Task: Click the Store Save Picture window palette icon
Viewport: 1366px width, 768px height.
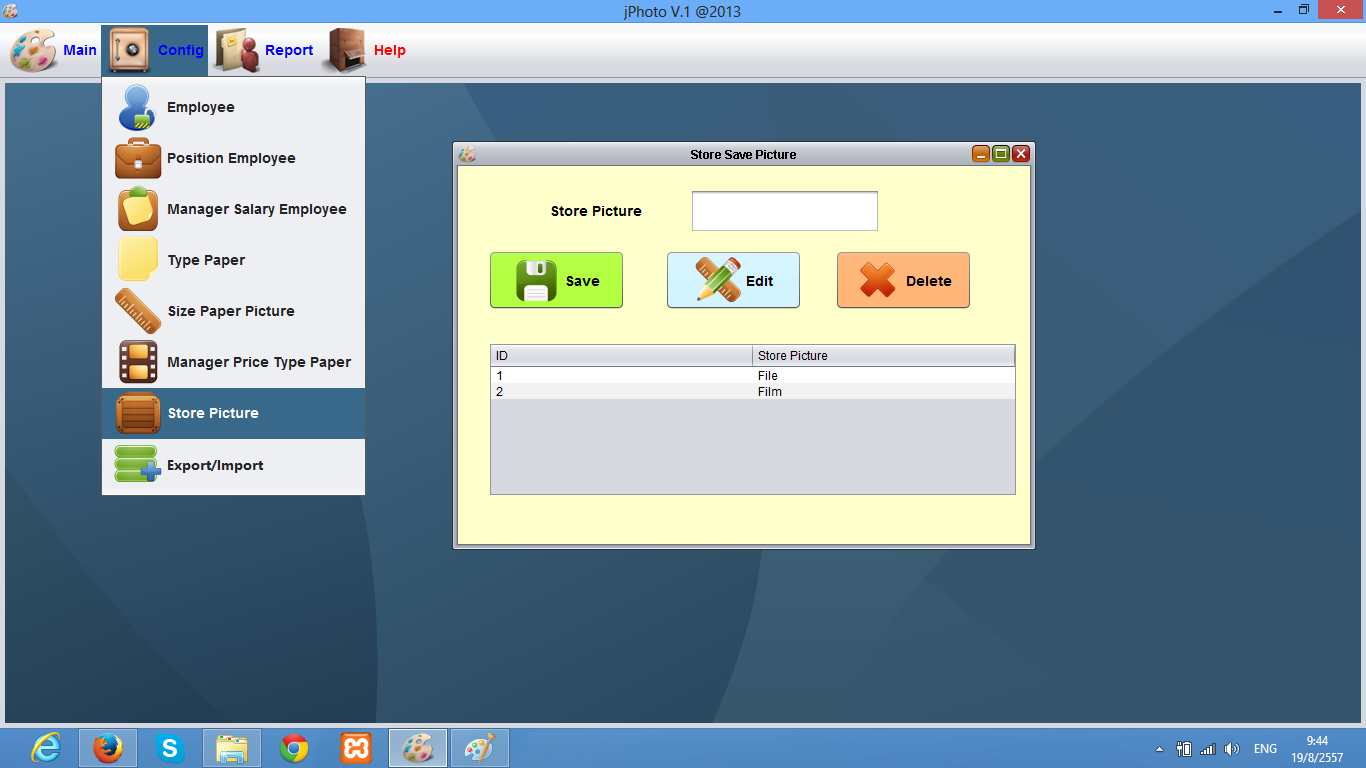Action: tap(466, 154)
